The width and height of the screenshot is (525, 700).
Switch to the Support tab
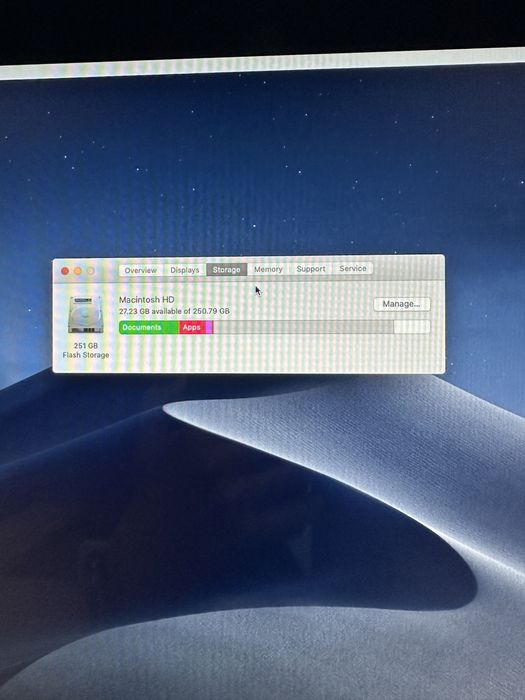(311, 268)
